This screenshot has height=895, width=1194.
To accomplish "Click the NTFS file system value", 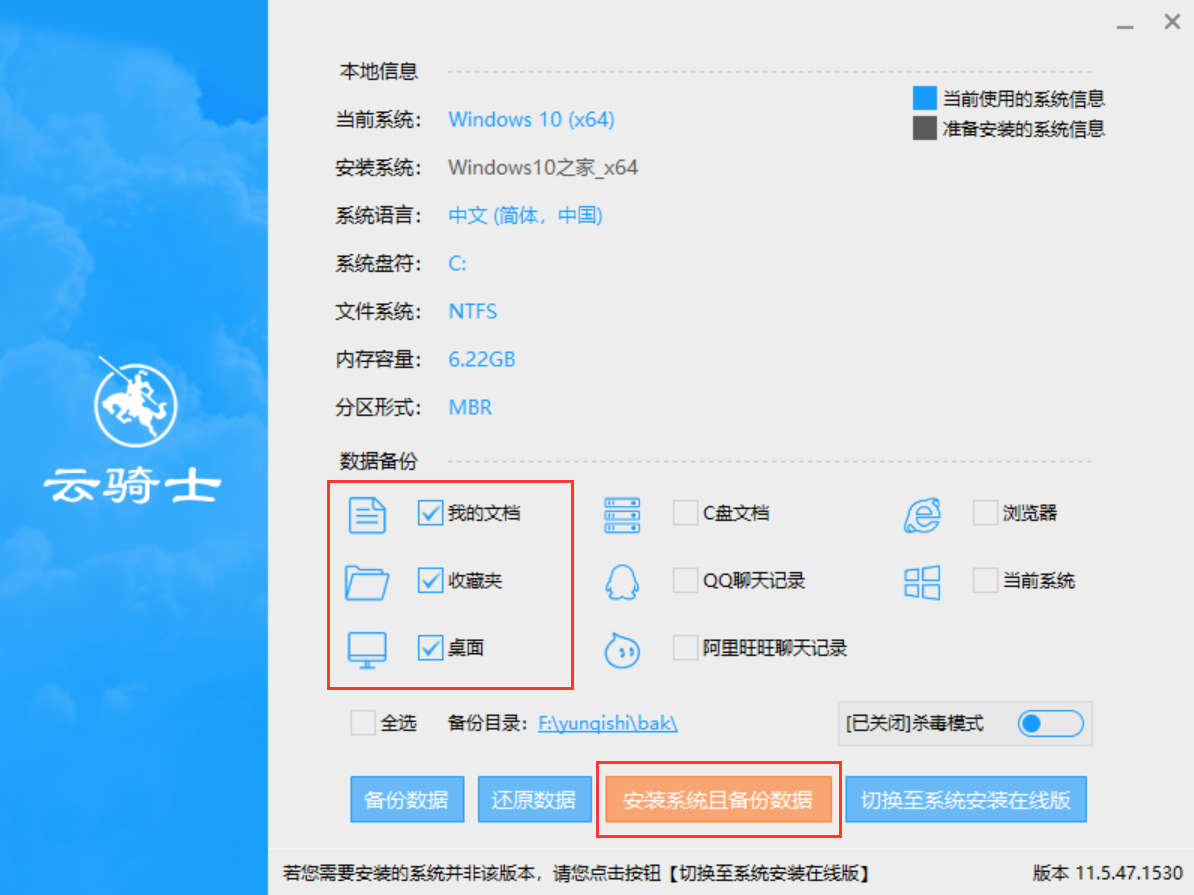I will (473, 312).
